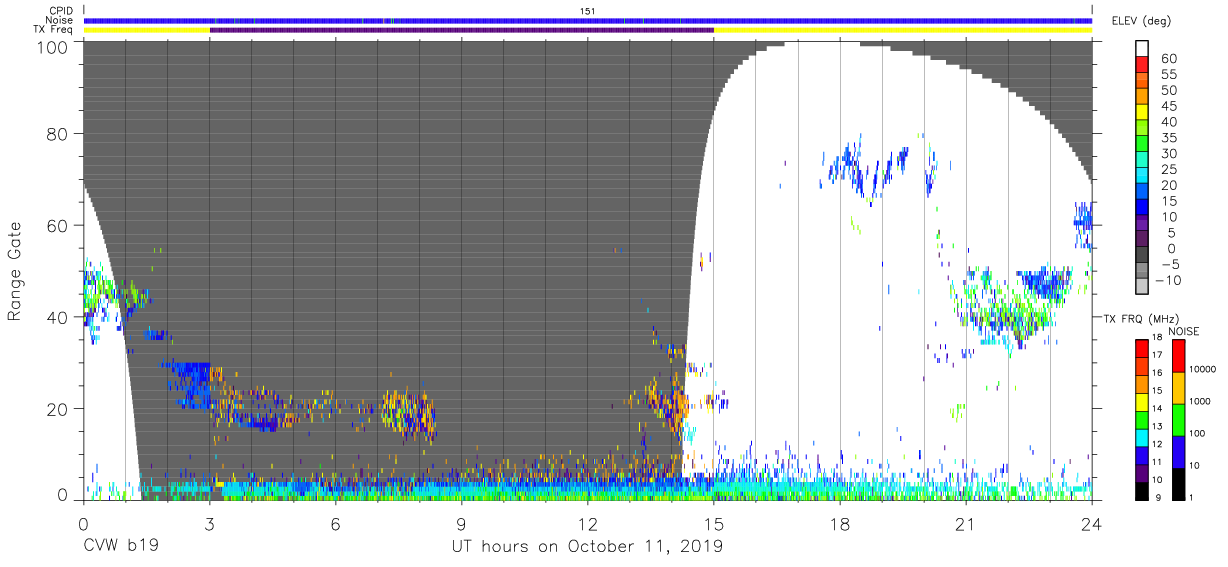1228x567 pixels.
Task: Click the 'Noise' row label at top left
Action: [x=59, y=20]
